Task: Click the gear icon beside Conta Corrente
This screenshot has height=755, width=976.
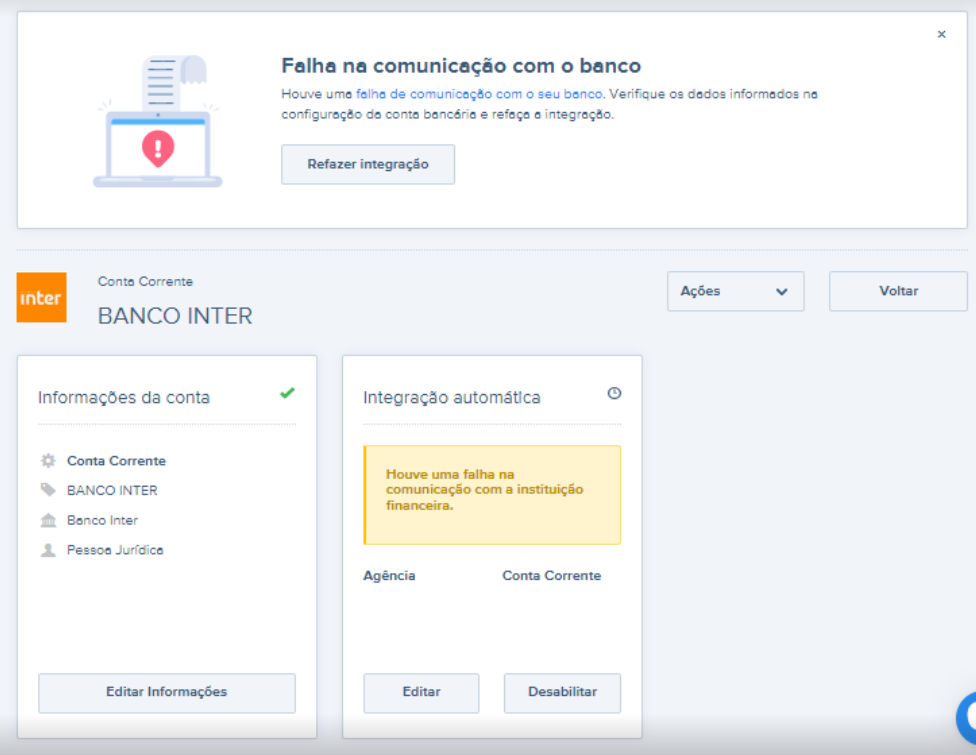Action: pos(47,461)
